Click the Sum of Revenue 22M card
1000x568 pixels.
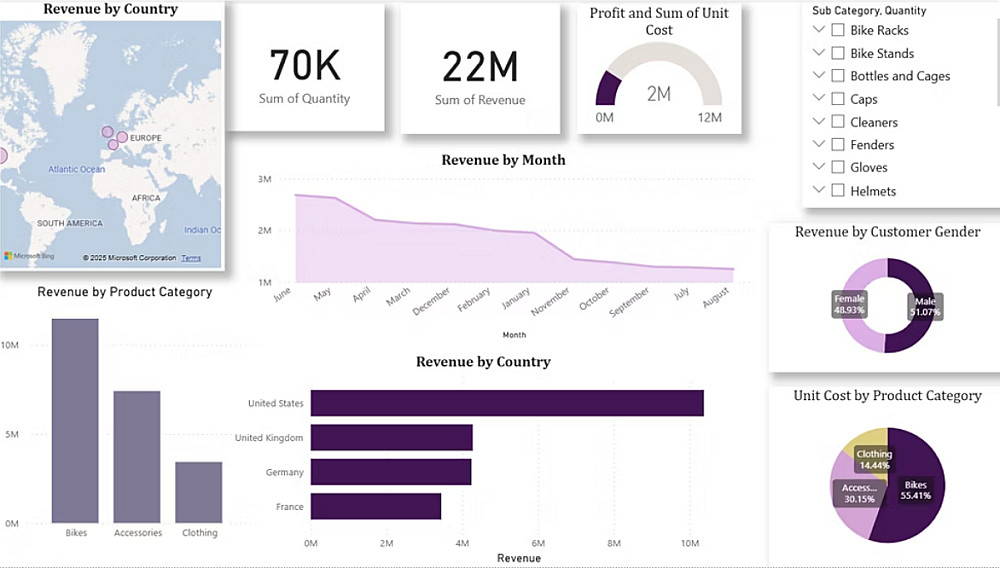coord(480,68)
